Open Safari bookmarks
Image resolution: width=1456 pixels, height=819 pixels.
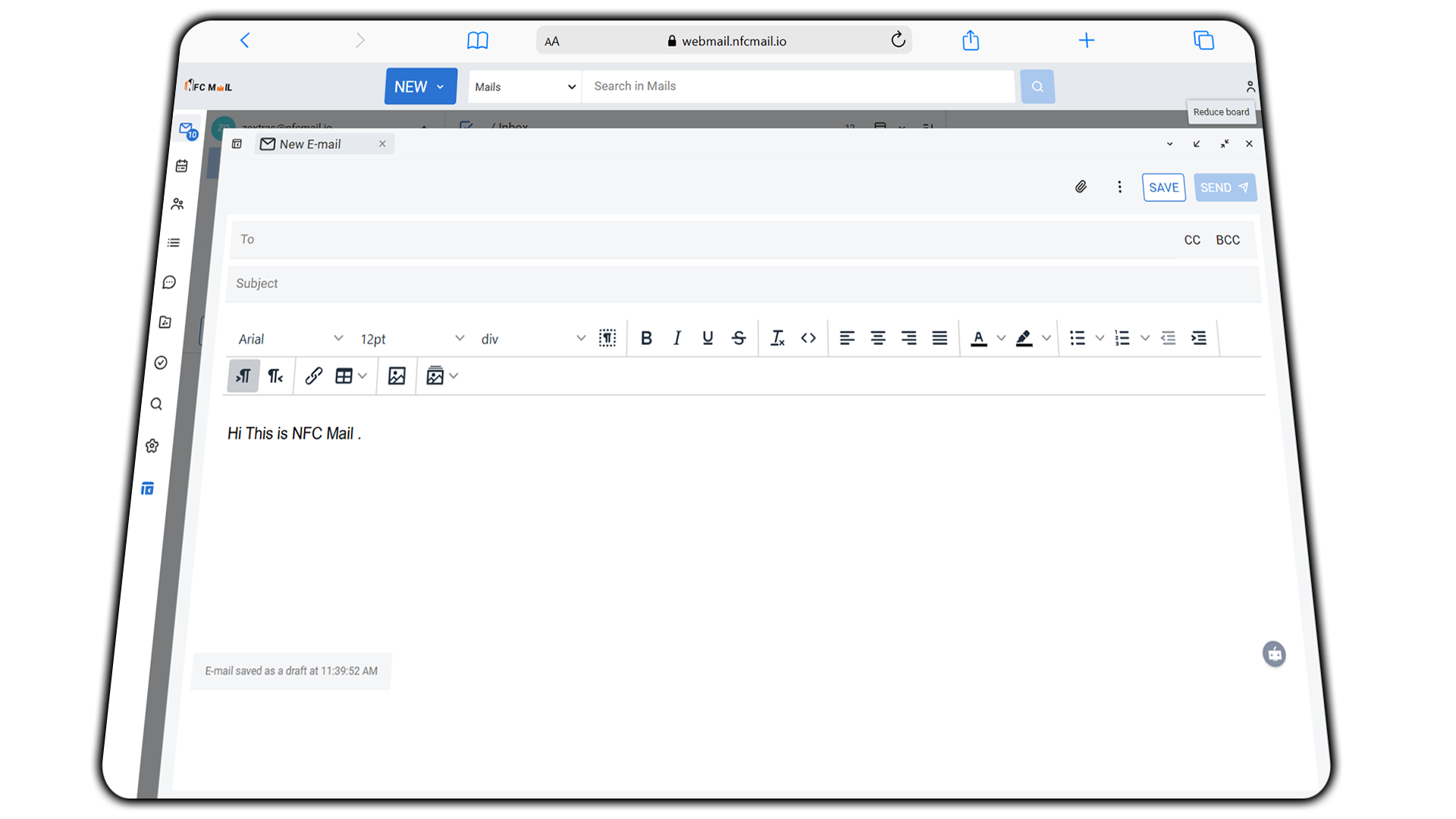click(478, 40)
